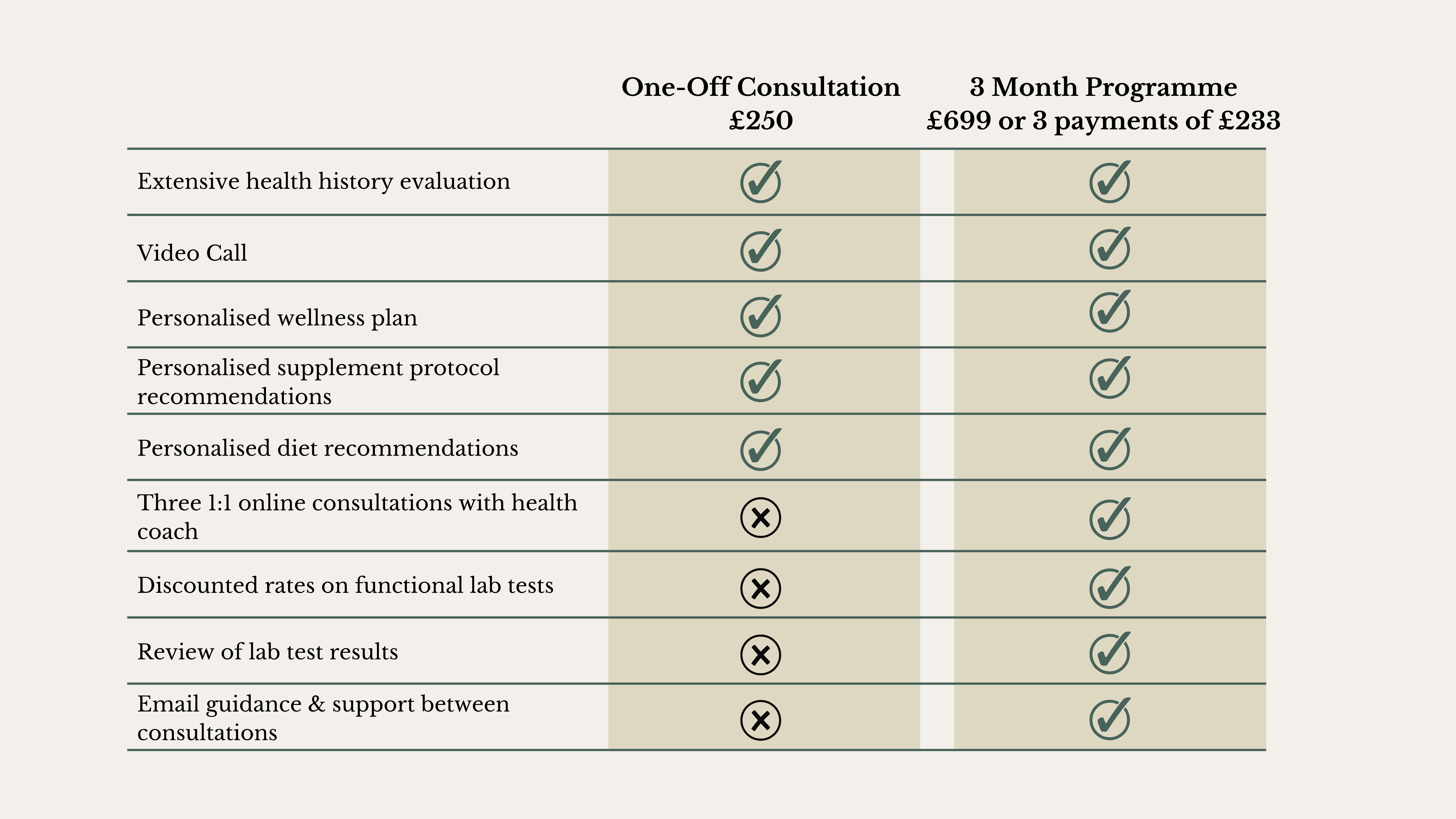The height and width of the screenshot is (819, 1456).
Task: Click 3 Month checkmark for Email guidance & support
Action: (x=1109, y=719)
